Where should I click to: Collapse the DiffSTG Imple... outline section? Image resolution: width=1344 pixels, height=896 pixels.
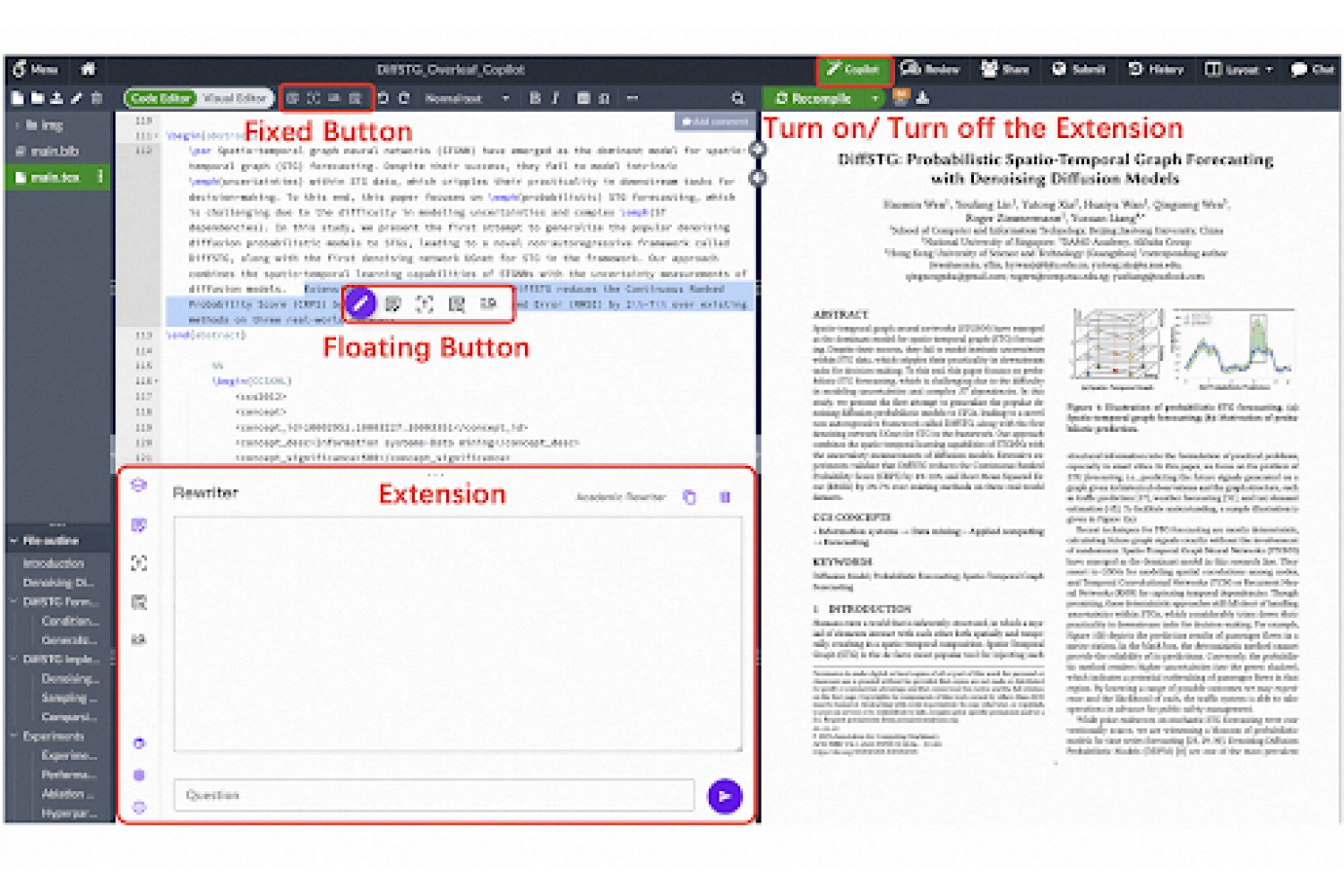(x=14, y=659)
